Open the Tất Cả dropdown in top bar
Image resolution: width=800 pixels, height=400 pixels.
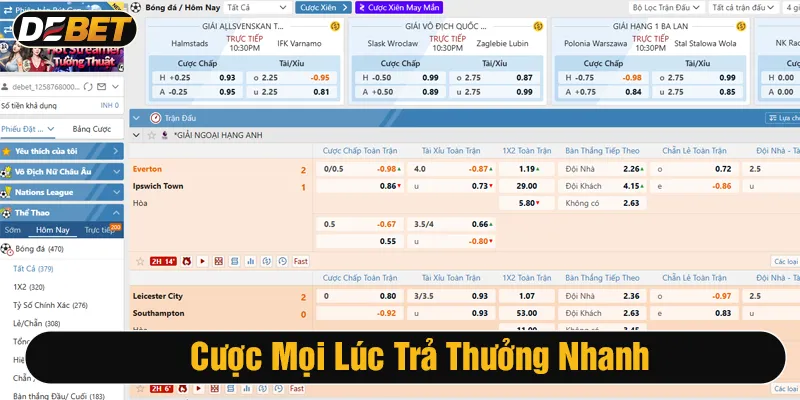pos(258,7)
